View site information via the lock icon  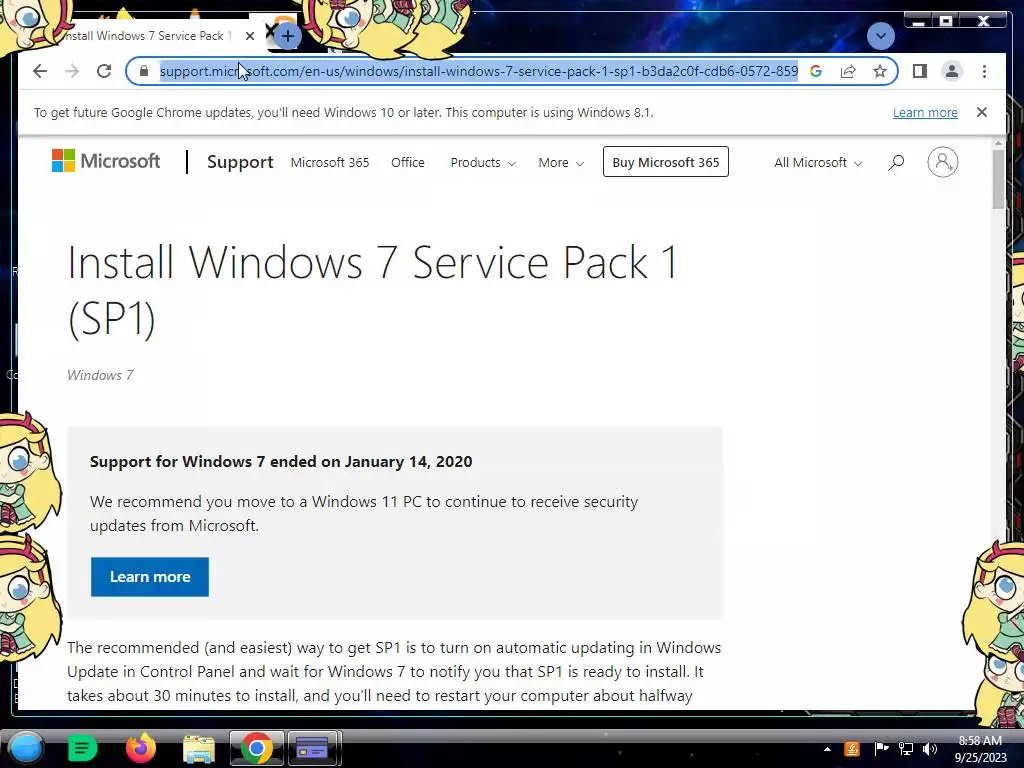(x=144, y=71)
